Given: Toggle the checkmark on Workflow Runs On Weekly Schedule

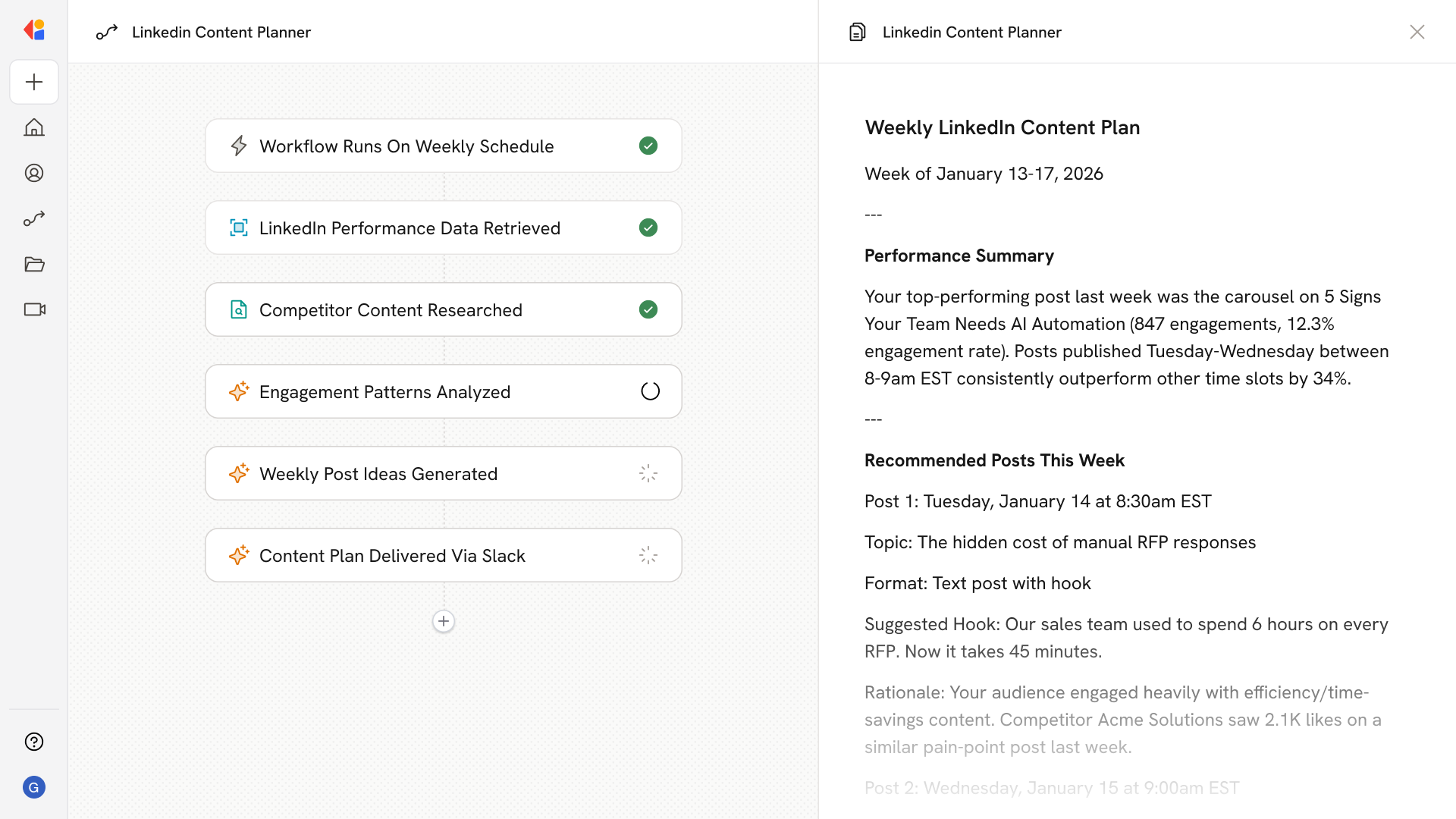Looking at the screenshot, I should pyautogui.click(x=648, y=146).
